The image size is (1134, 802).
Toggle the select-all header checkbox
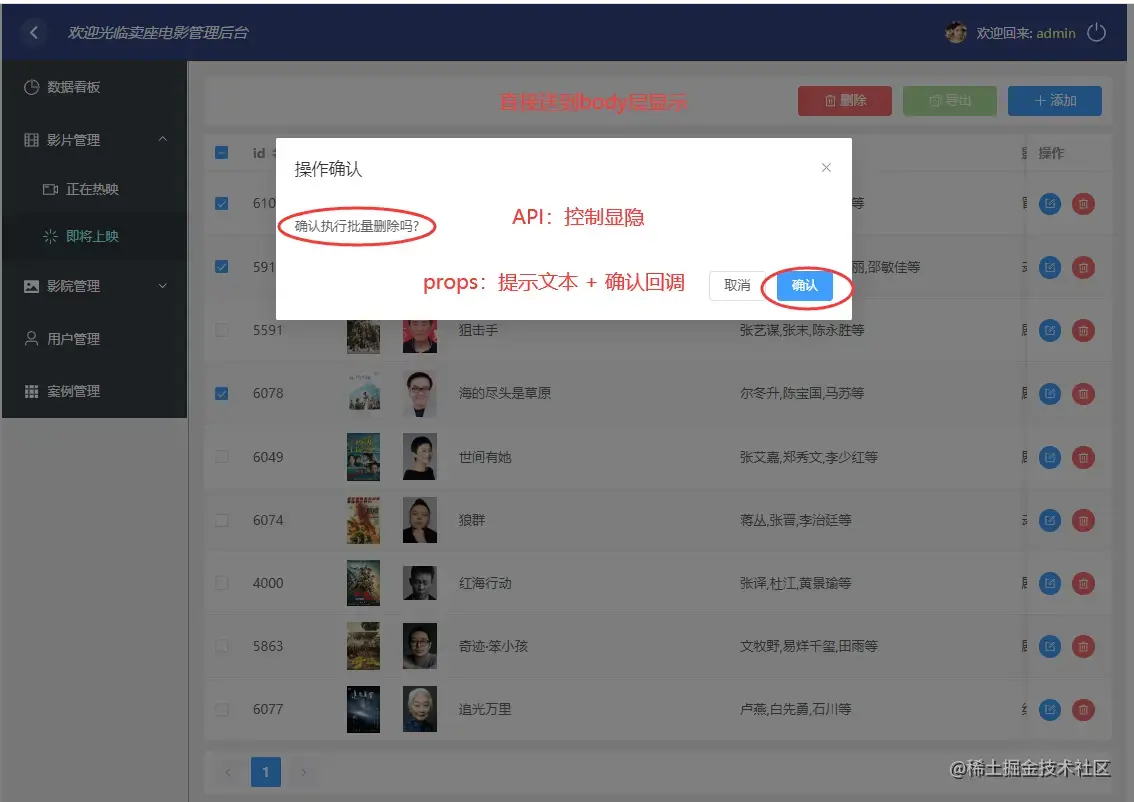click(x=221, y=153)
